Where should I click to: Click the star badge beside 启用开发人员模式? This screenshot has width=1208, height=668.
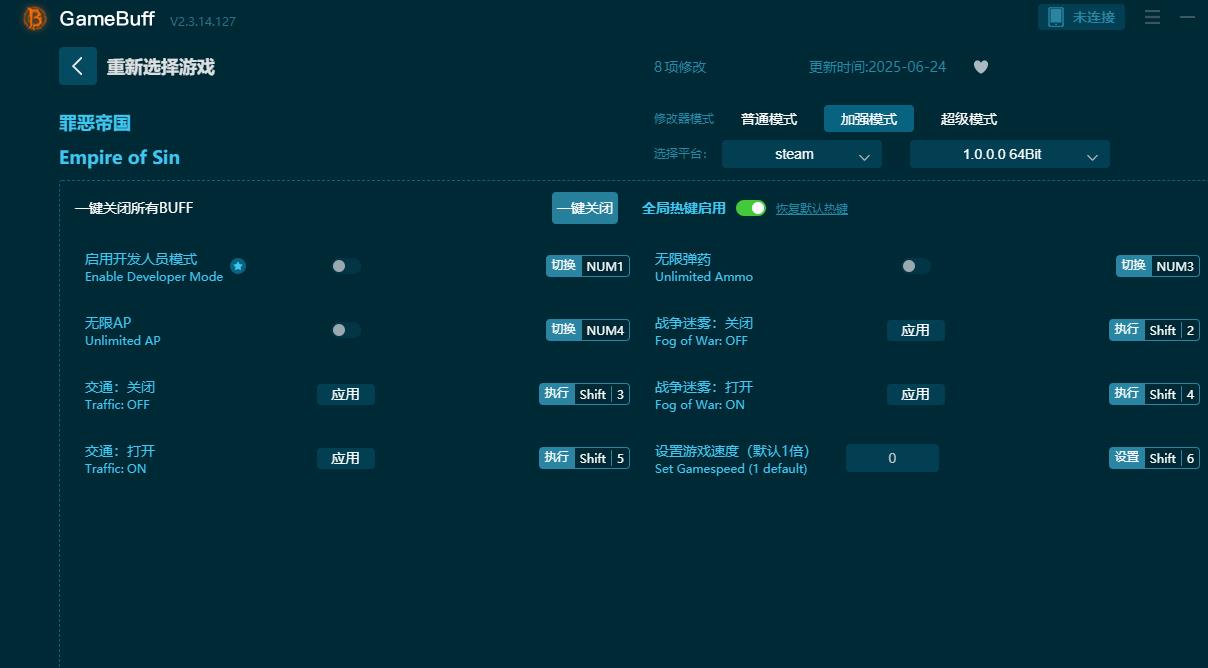click(238, 266)
